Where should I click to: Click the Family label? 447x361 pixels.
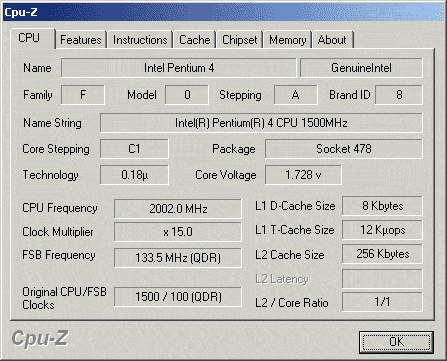pos(37,95)
